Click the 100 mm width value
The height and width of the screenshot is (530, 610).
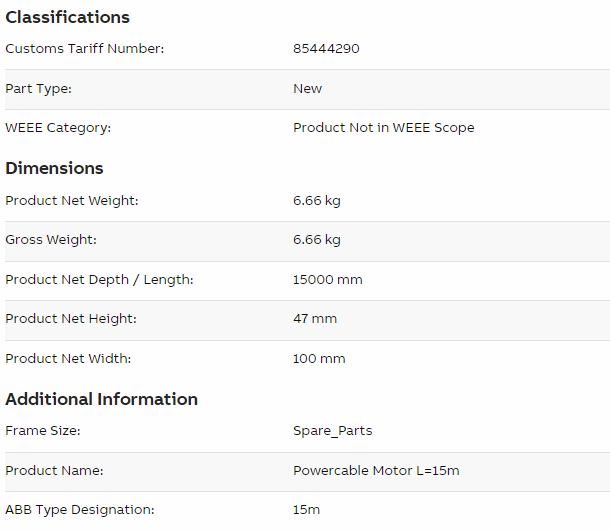318,359
